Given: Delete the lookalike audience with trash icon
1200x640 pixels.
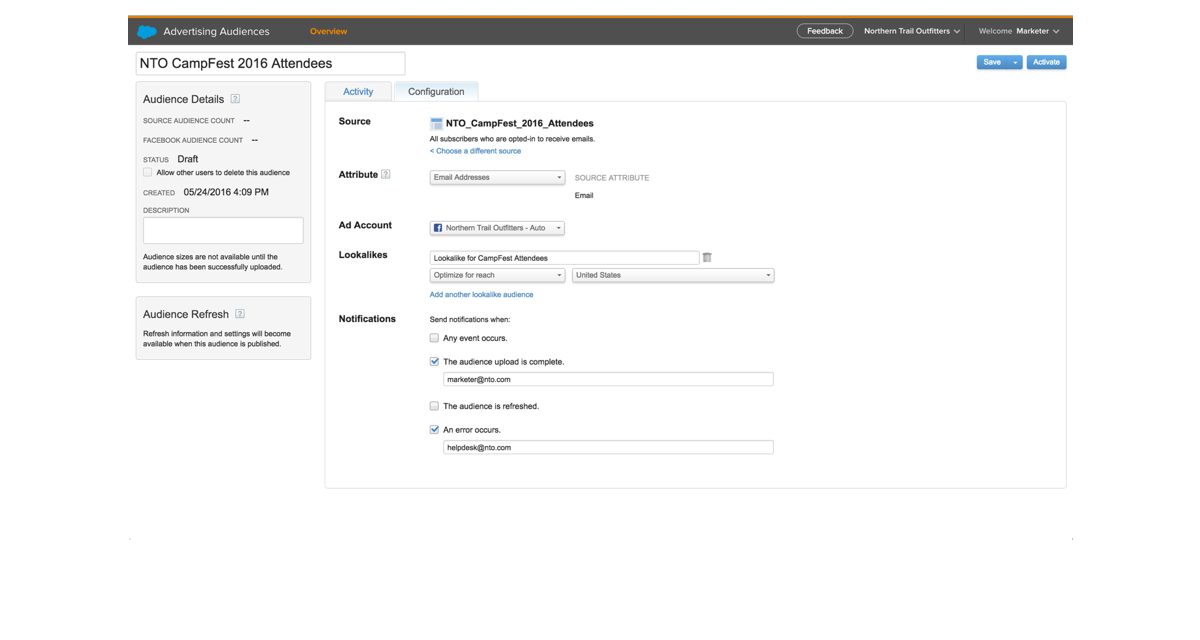Looking at the screenshot, I should pos(707,258).
